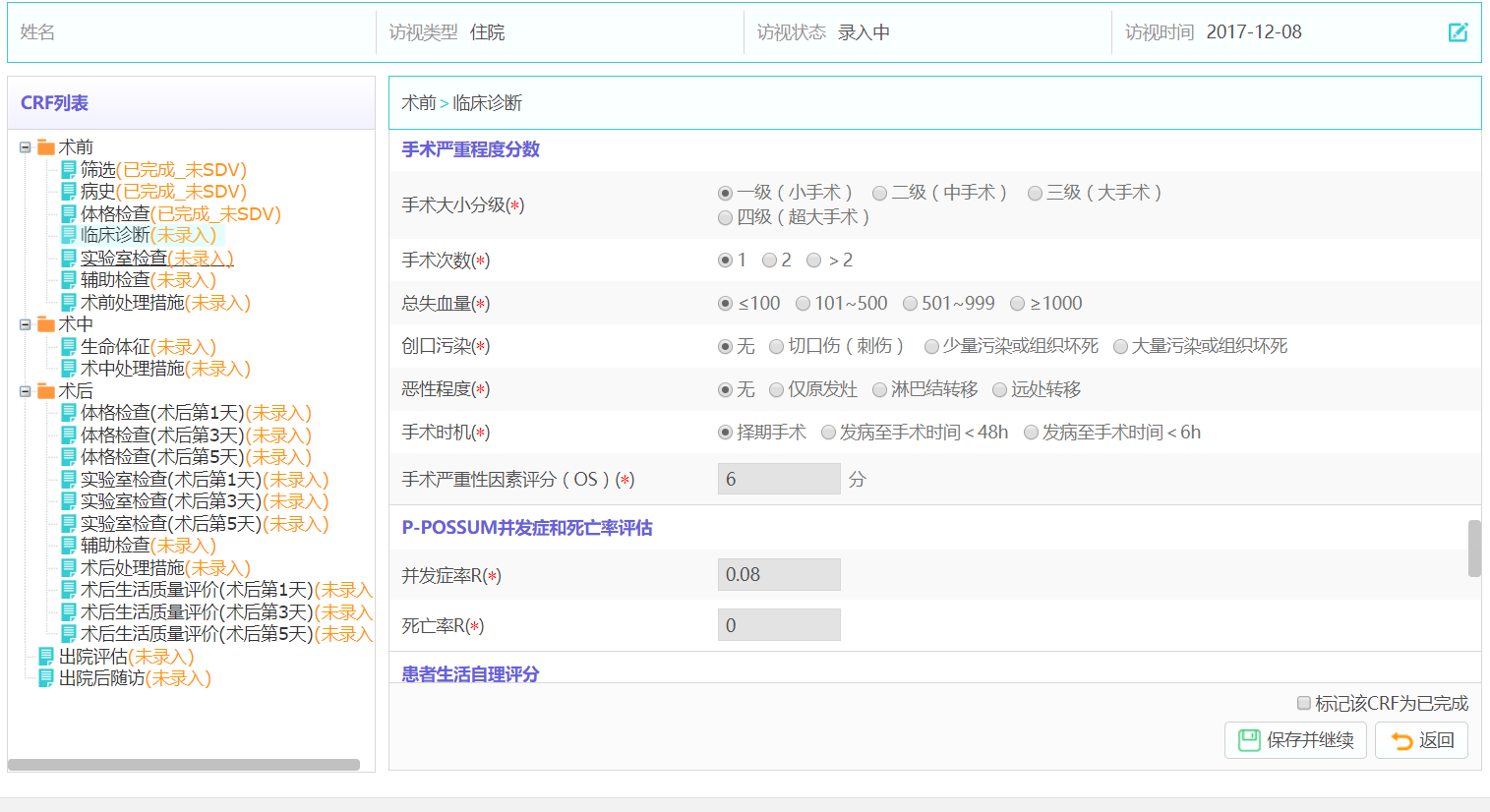Collapse the 术前 tree node
The width and height of the screenshot is (1490, 812).
(26, 147)
